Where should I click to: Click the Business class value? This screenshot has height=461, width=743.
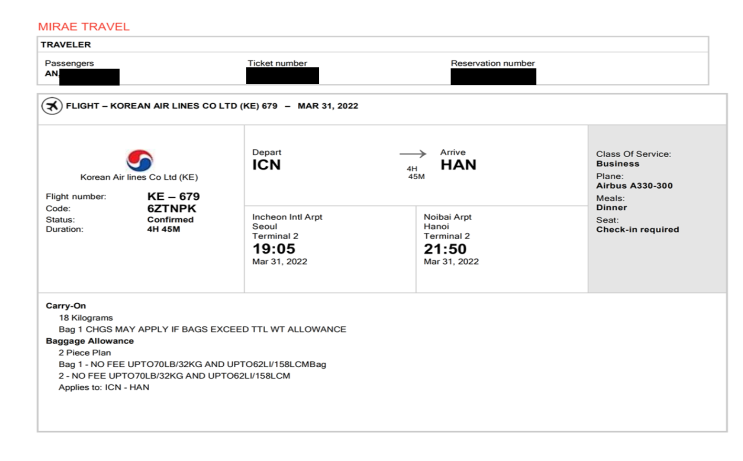[x=617, y=164]
